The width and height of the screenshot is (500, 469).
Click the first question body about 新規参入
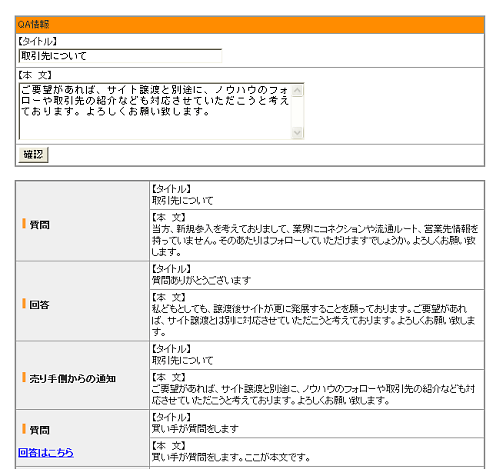coord(315,240)
